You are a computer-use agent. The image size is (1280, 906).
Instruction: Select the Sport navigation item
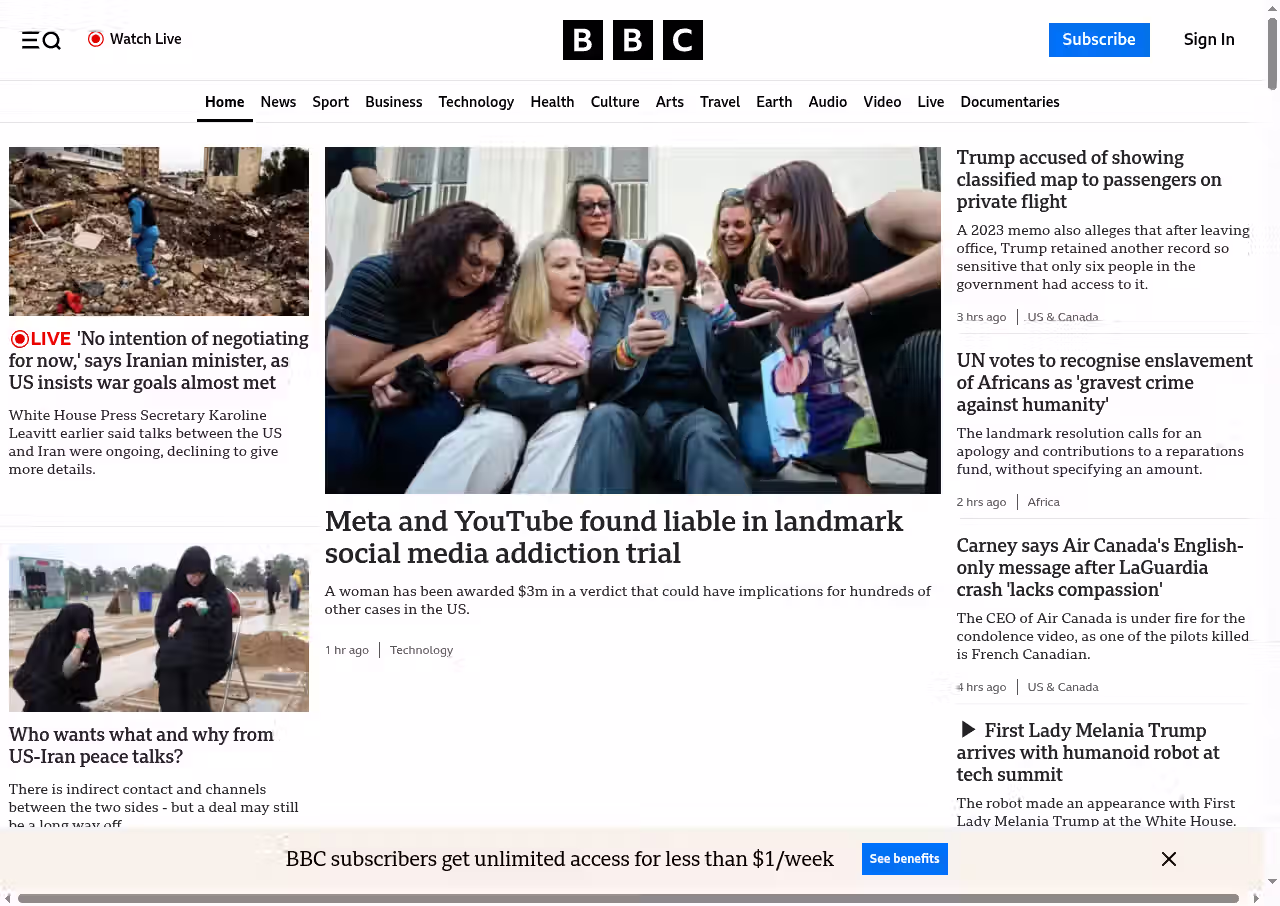pyautogui.click(x=330, y=102)
